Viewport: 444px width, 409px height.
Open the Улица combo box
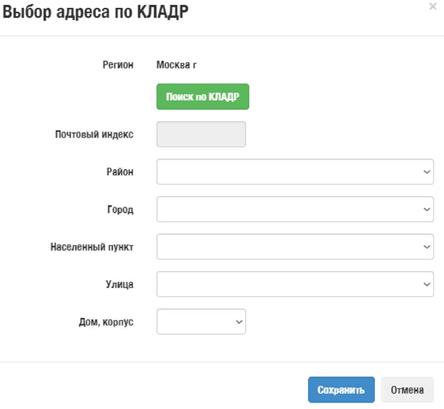[295, 284]
